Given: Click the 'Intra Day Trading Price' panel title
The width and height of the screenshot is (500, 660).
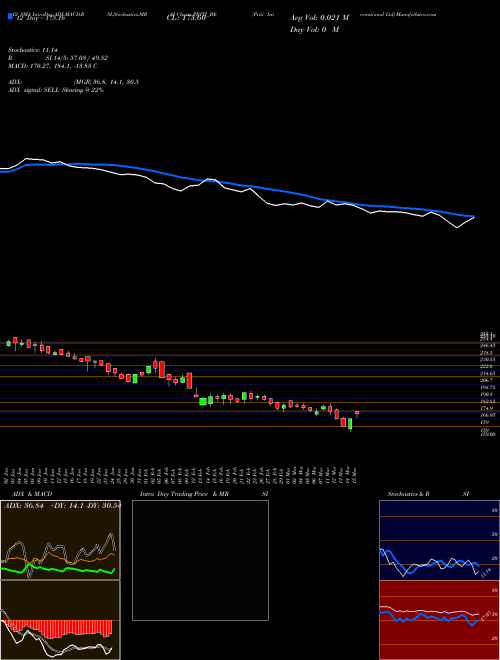Looking at the screenshot, I should tap(184, 494).
